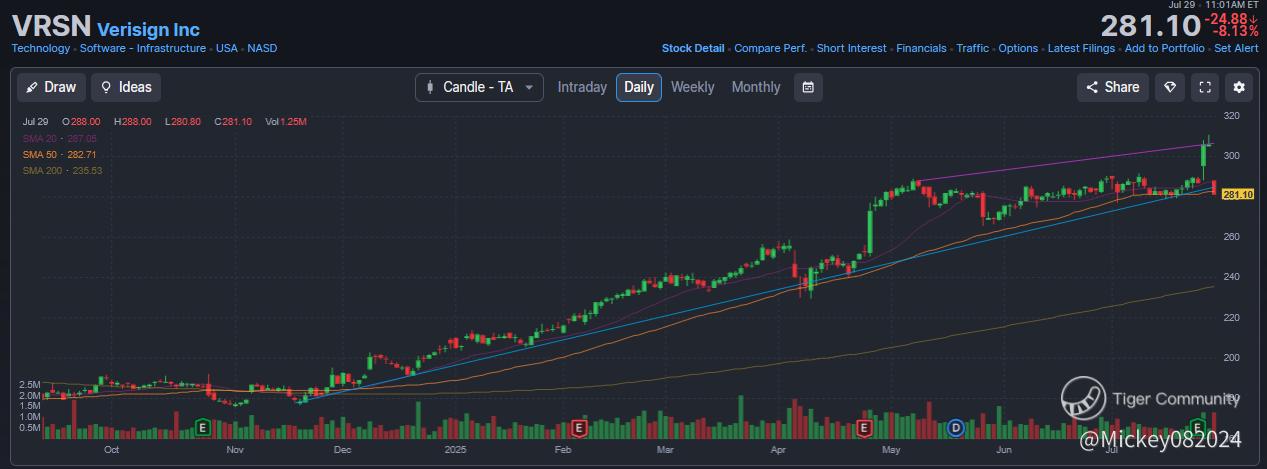Click the Set Alert link
Image resolution: width=1267 pixels, height=469 pixels.
pyautogui.click(x=1236, y=48)
